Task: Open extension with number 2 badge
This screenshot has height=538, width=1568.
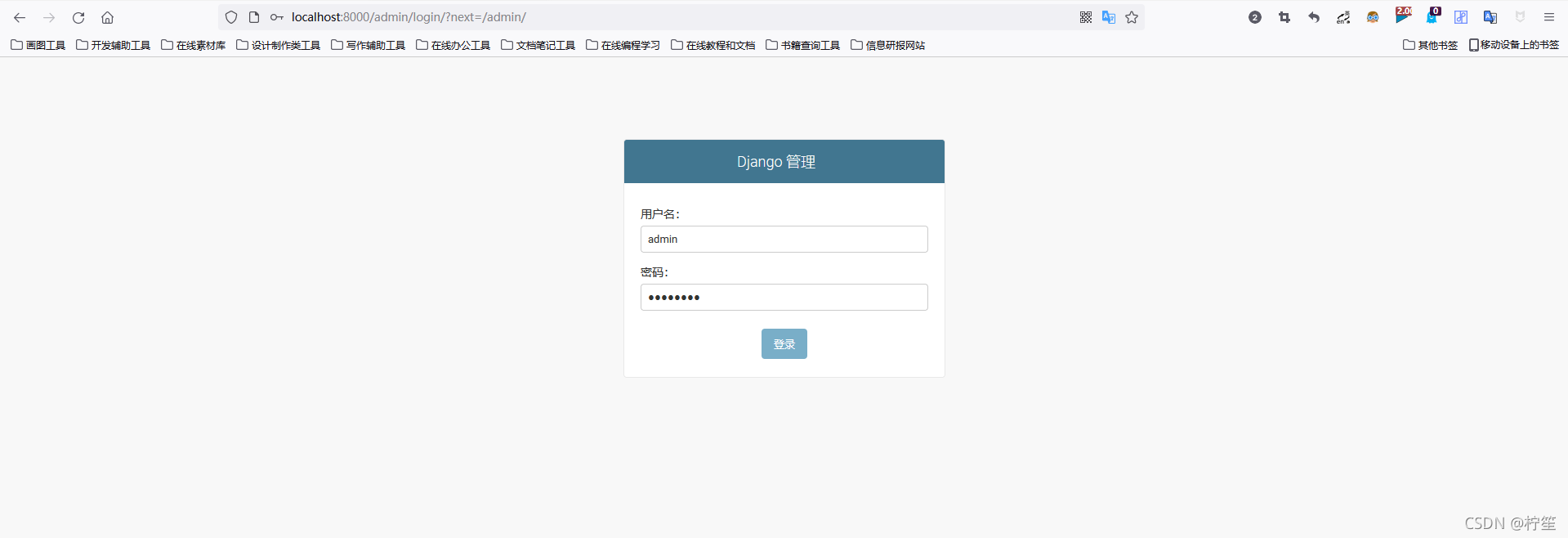Action: click(1255, 17)
